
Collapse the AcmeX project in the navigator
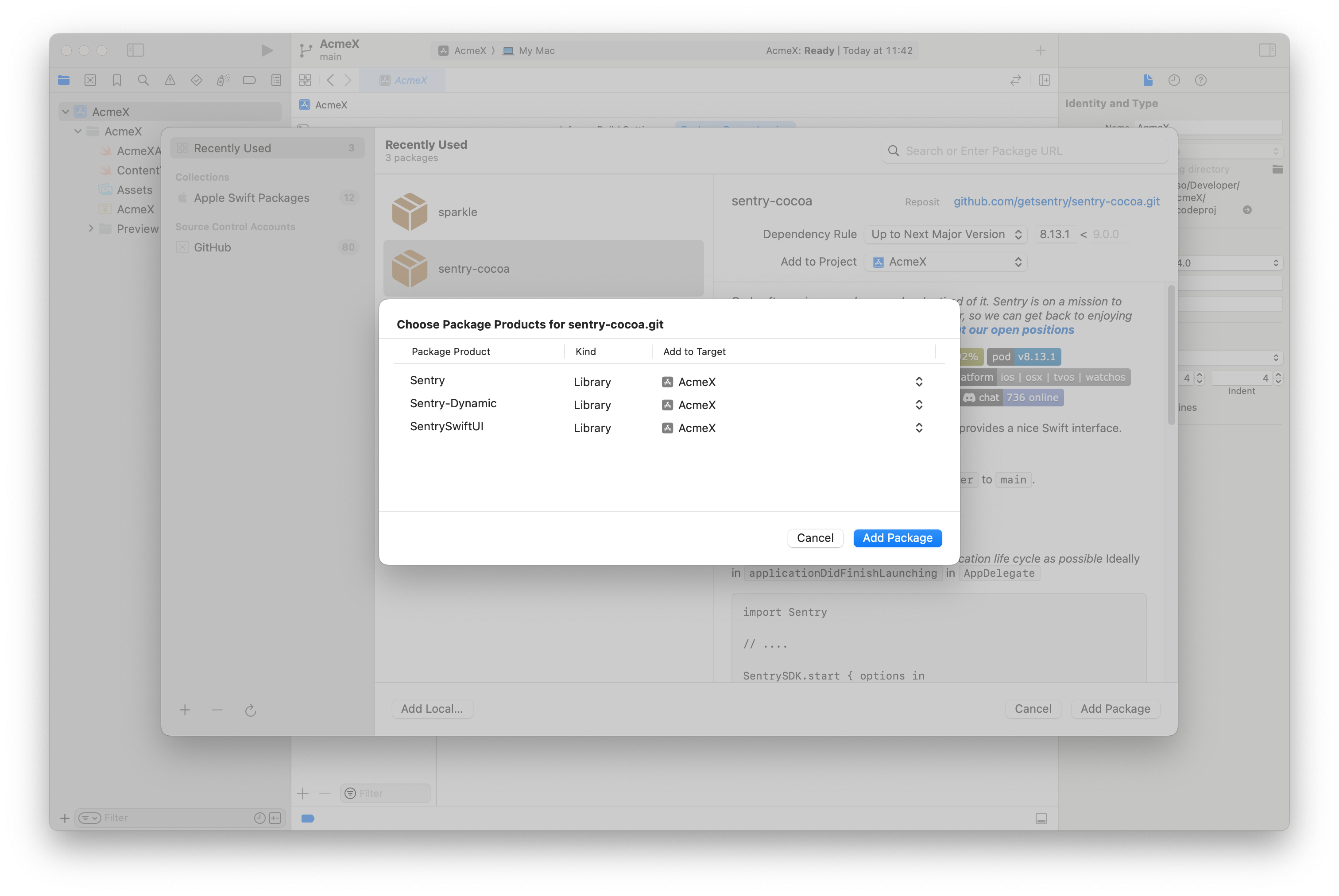point(65,112)
